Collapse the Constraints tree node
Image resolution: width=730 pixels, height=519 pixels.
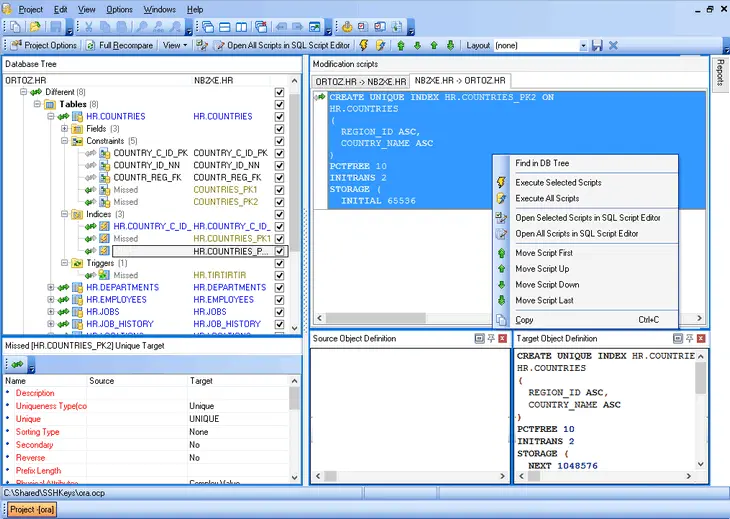point(64,141)
